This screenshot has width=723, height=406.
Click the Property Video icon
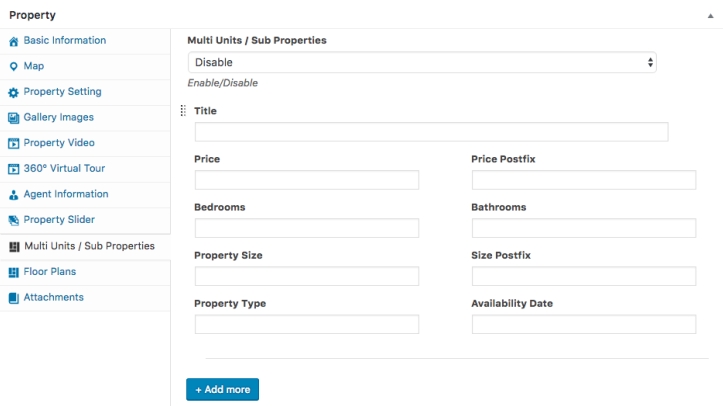click(x=13, y=143)
